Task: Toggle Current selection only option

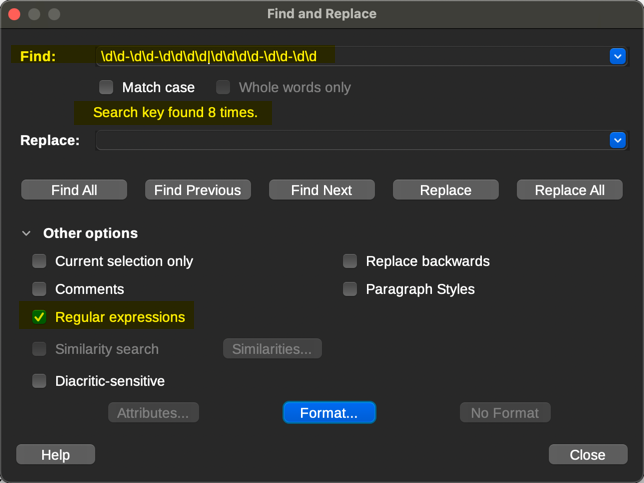Action: click(x=39, y=261)
